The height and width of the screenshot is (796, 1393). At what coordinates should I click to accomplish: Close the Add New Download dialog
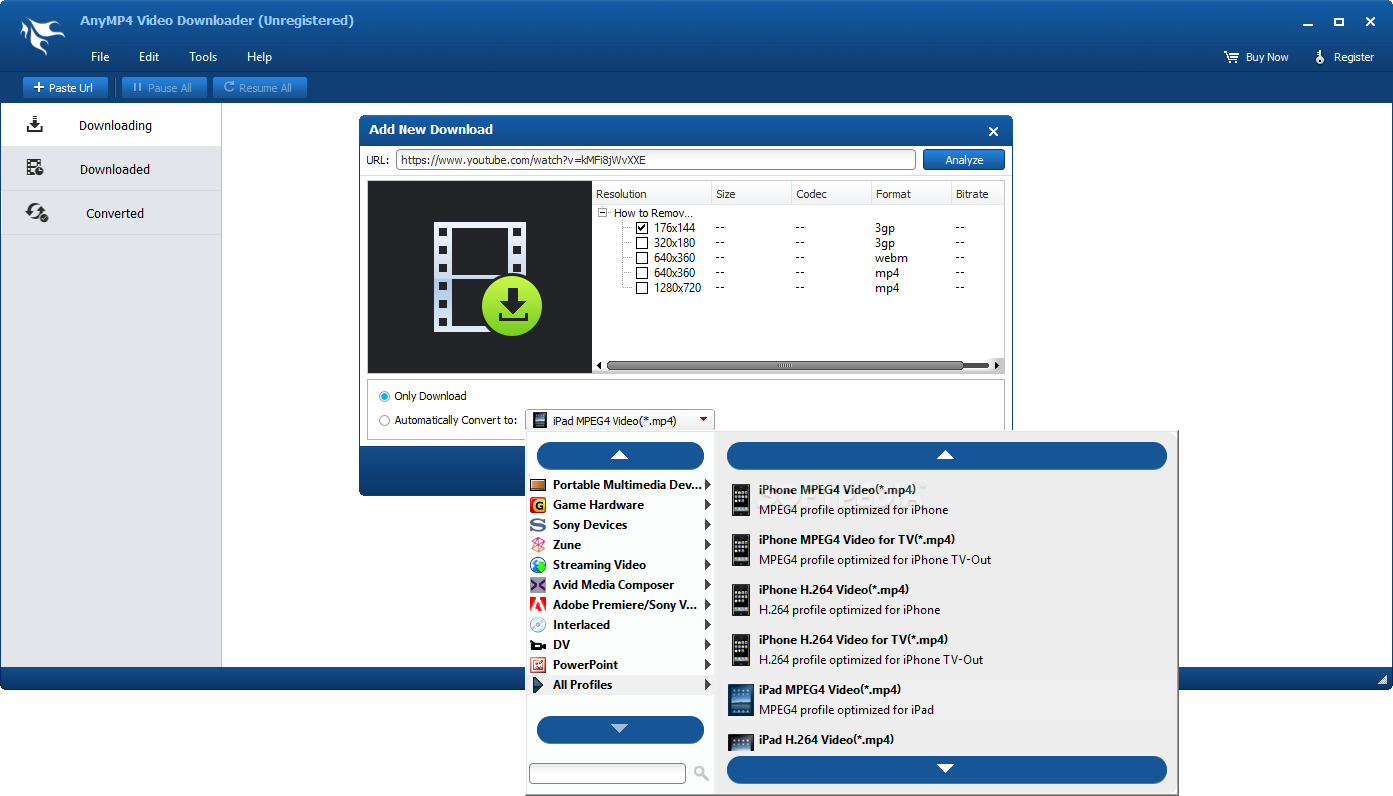[x=993, y=131]
